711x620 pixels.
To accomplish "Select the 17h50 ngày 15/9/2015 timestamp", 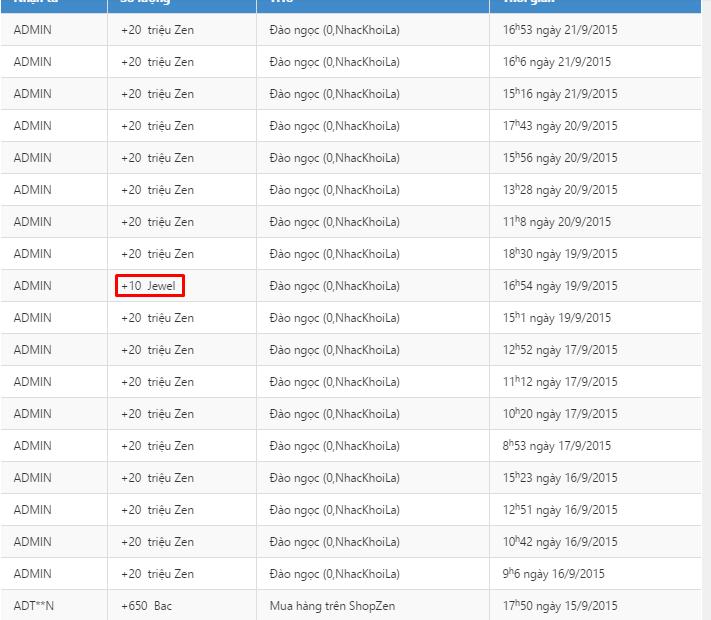I will [560, 606].
